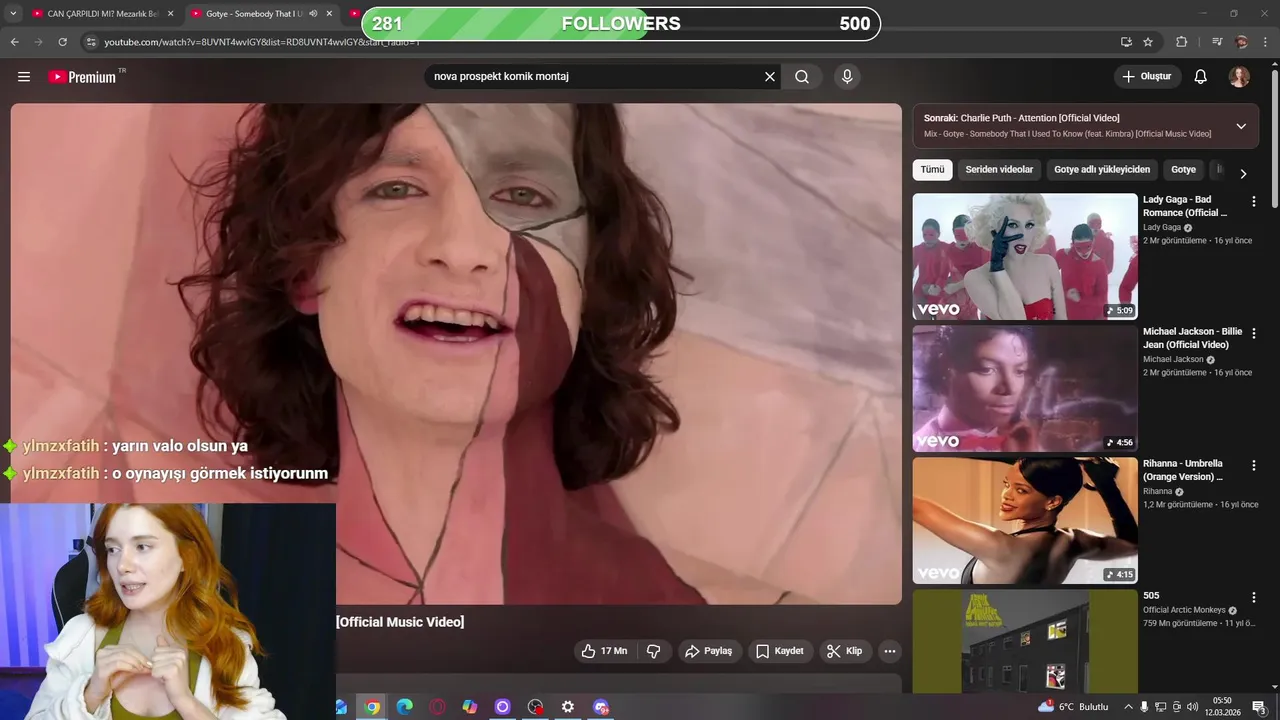The width and height of the screenshot is (1280, 720).
Task: Show more filter chips with right arrow
Action: pyautogui.click(x=1243, y=174)
